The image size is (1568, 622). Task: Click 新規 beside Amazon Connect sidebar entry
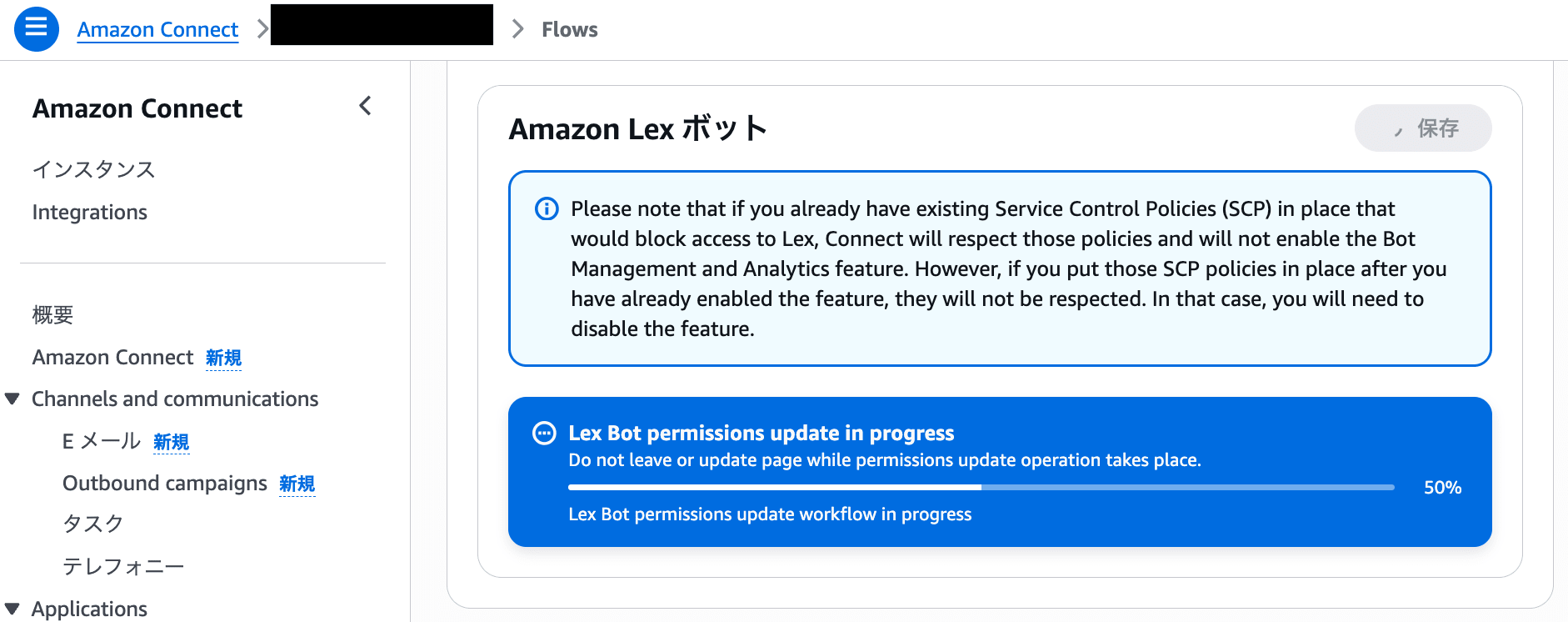click(x=223, y=358)
